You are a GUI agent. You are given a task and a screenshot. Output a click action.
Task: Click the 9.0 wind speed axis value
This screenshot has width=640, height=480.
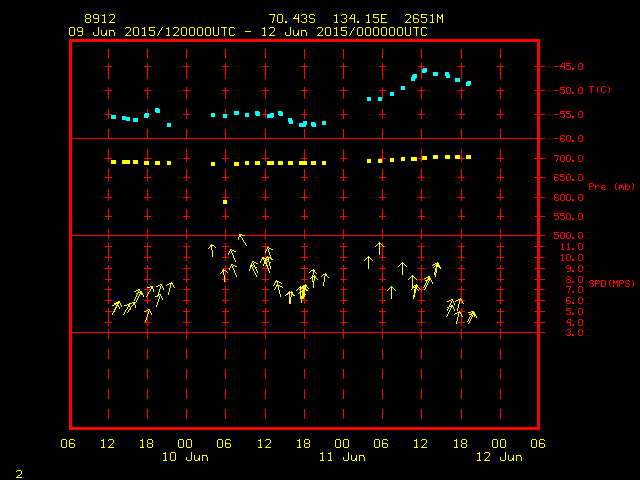(574, 269)
